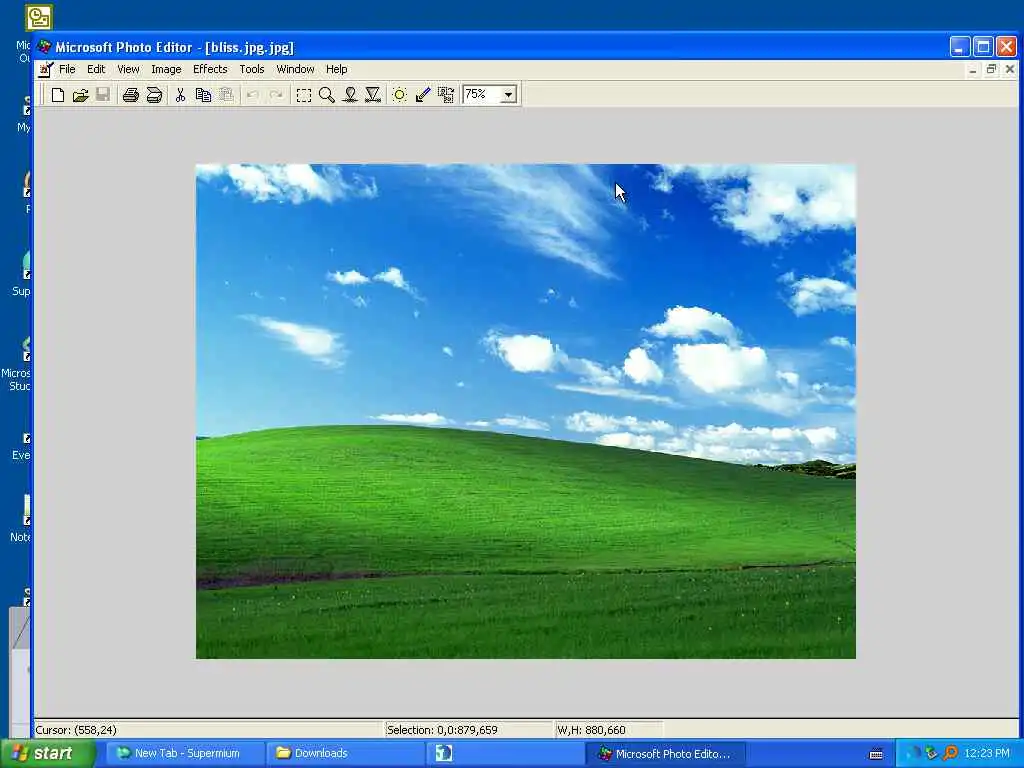Switch to New Tab - Supermium taskbar button
1024x768 pixels.
point(183,754)
